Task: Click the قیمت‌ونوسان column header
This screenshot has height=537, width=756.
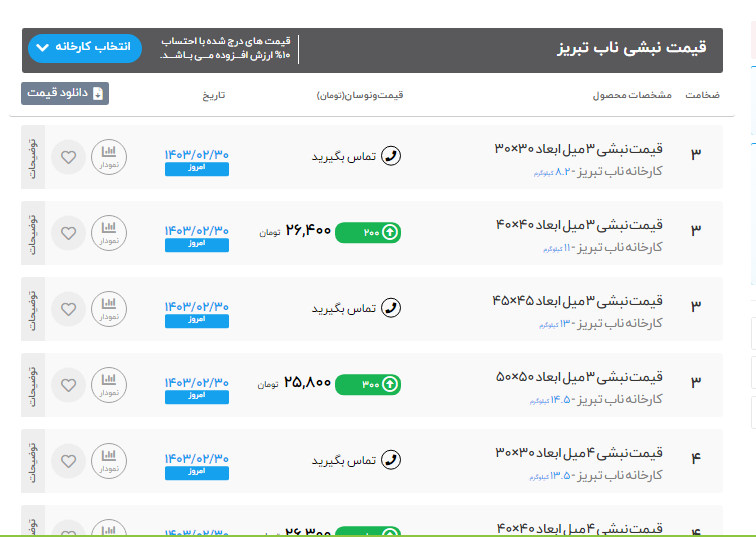Action: coord(360,95)
